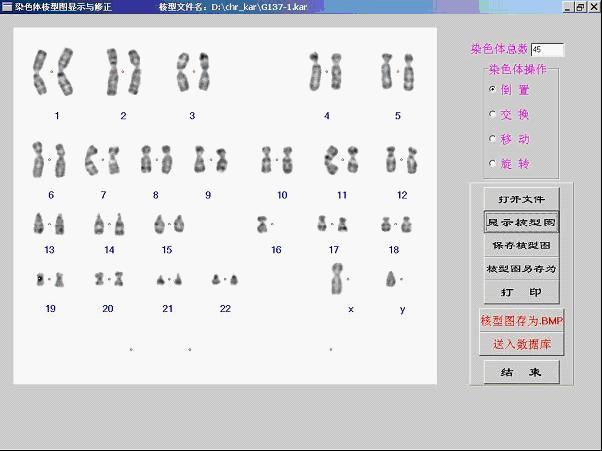This screenshot has width=602, height=451.
Task: Select the 倒置 (invert) radio button
Action: click(492, 89)
